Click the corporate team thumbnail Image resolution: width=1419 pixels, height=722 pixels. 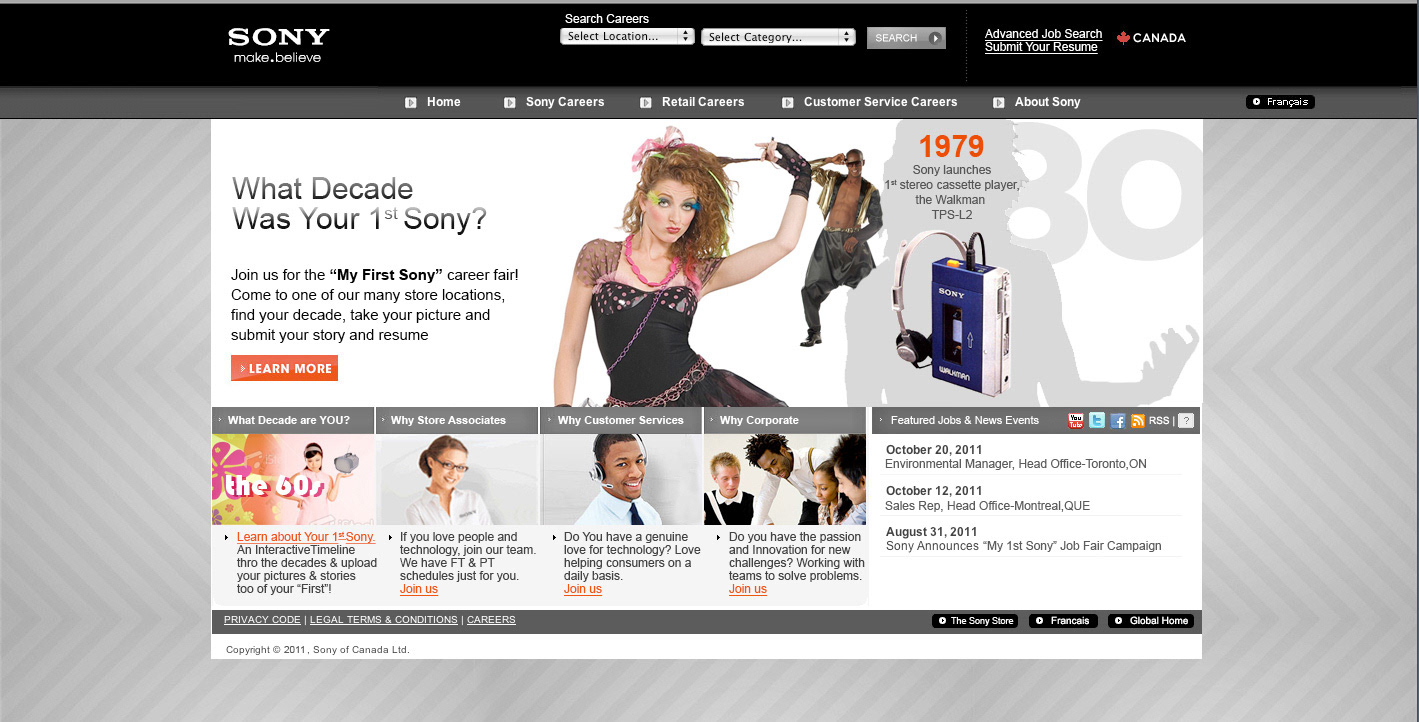785,480
